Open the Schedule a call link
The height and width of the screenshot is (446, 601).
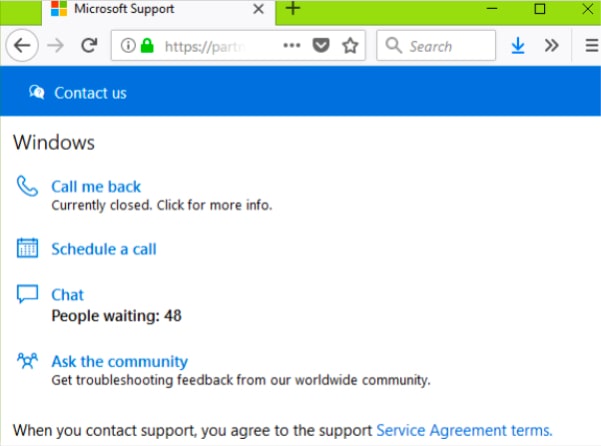click(x=104, y=249)
